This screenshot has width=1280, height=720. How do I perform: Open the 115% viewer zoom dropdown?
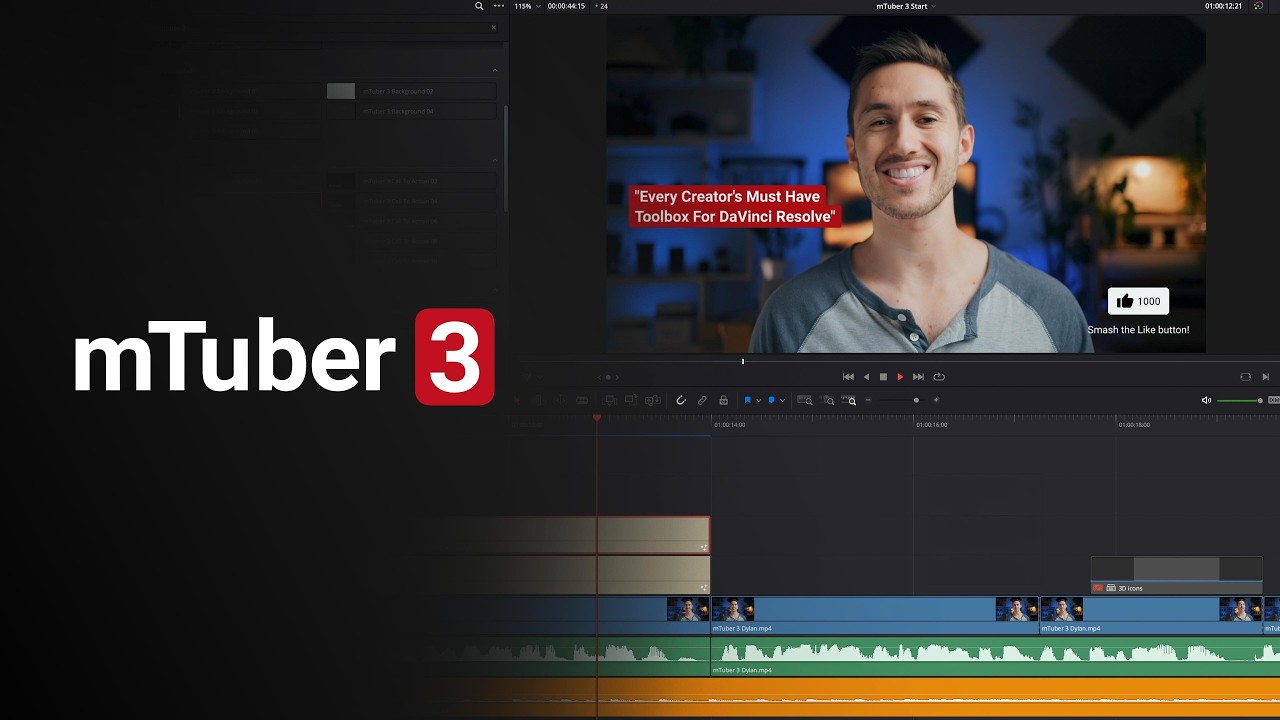pyautogui.click(x=527, y=6)
